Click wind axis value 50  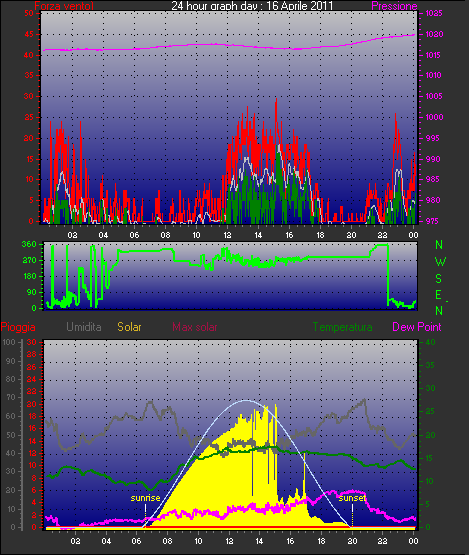pyautogui.click(x=29, y=13)
